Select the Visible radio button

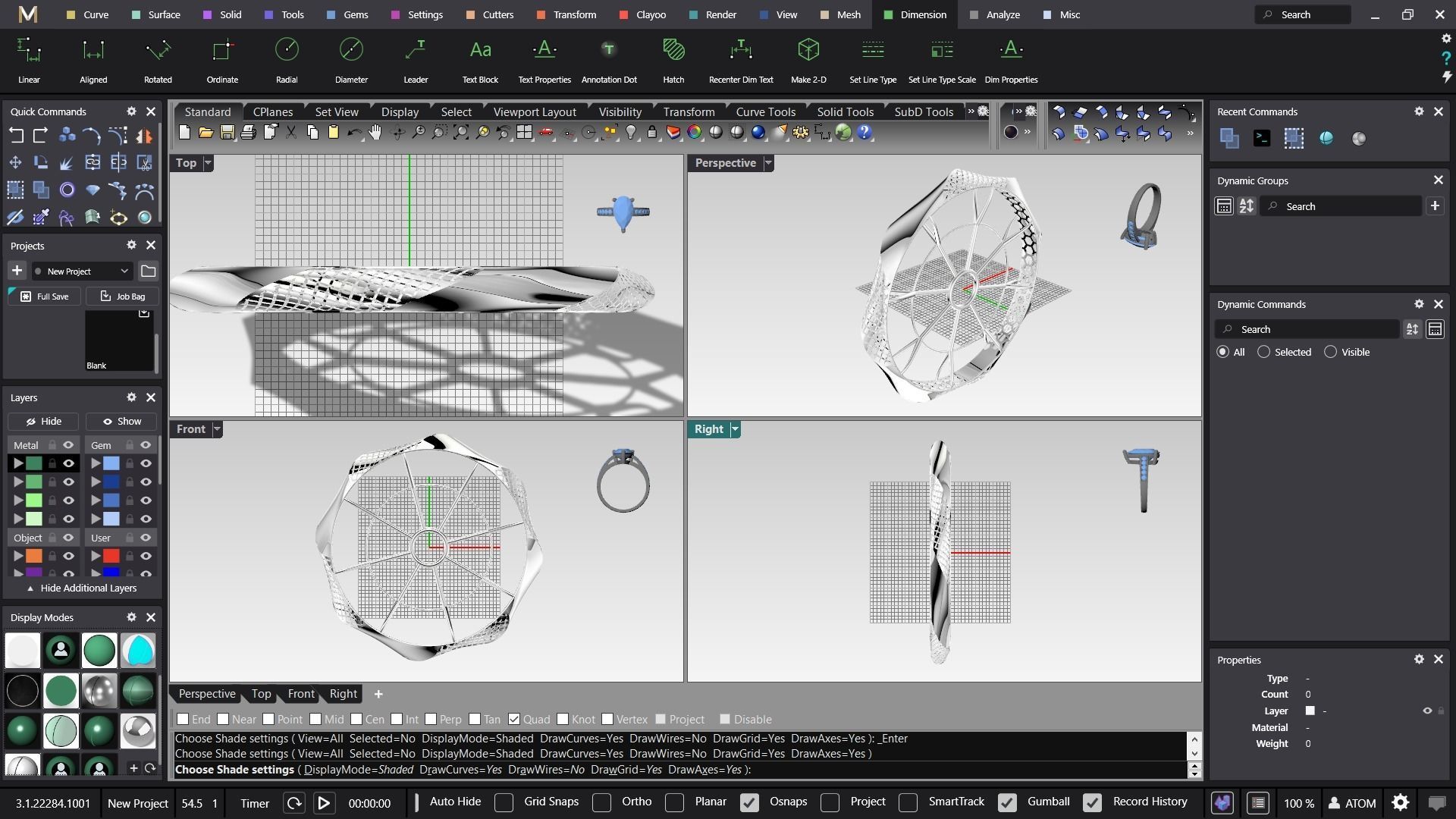click(x=1330, y=352)
